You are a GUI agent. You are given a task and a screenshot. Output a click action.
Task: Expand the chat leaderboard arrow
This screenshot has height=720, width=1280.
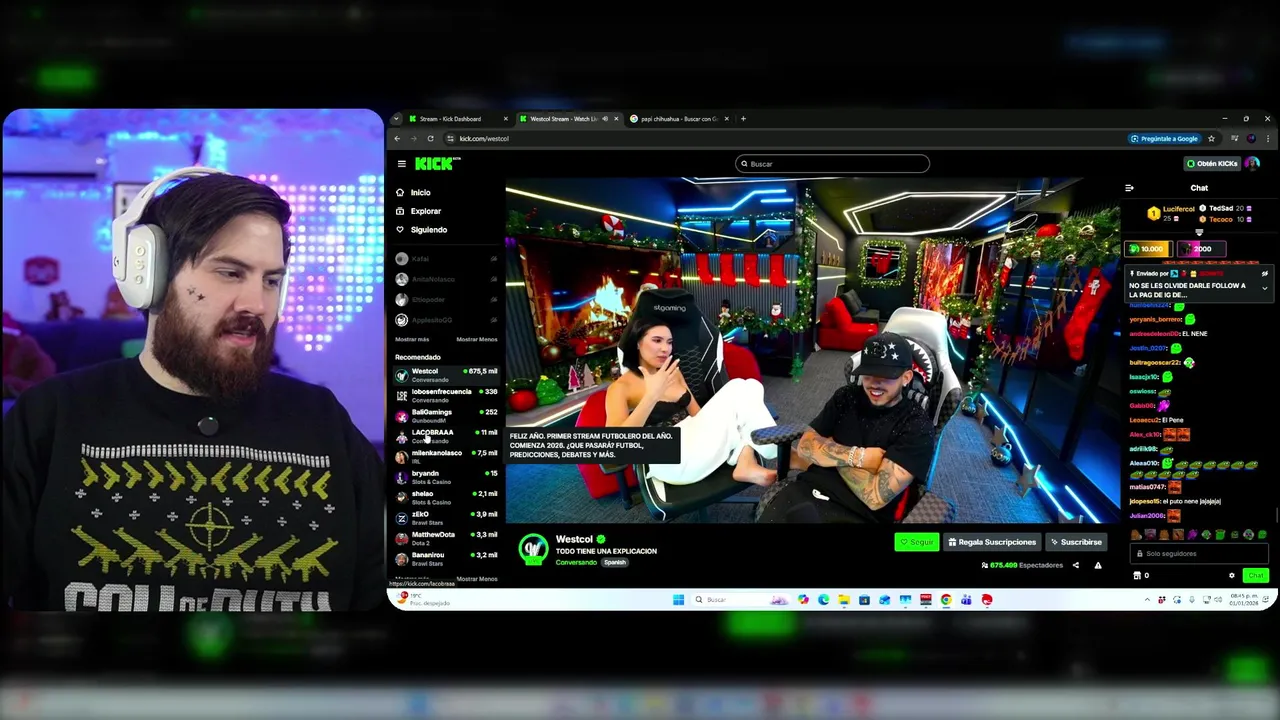[x=1199, y=232]
